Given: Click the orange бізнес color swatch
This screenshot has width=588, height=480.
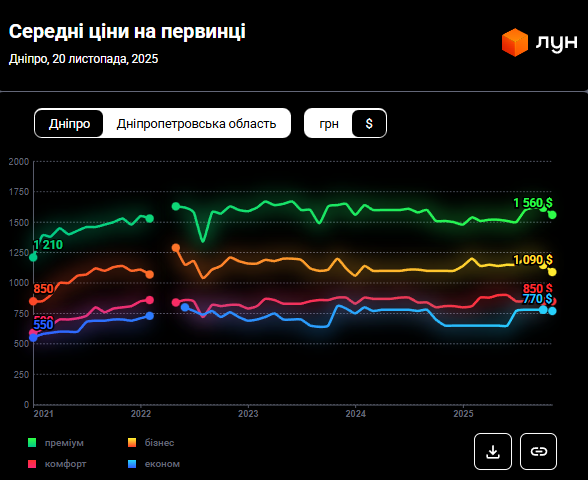Looking at the screenshot, I should tap(132, 443).
